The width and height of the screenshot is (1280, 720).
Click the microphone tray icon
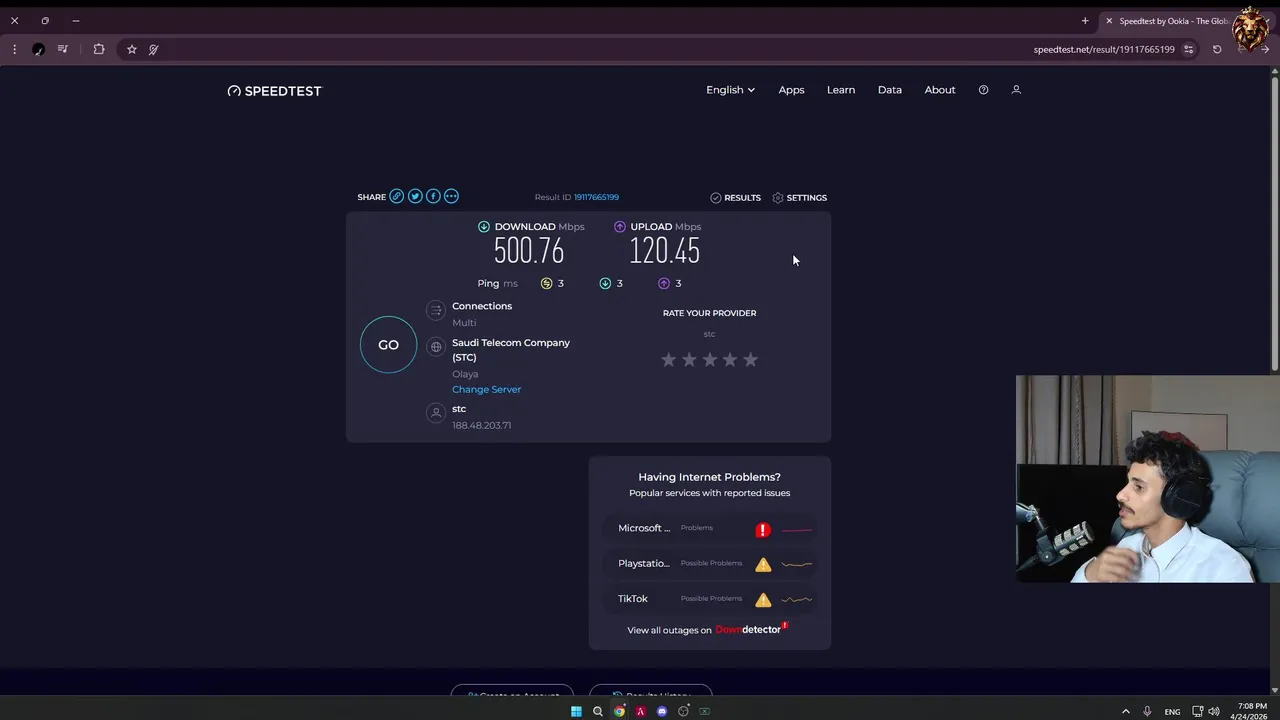point(1148,712)
